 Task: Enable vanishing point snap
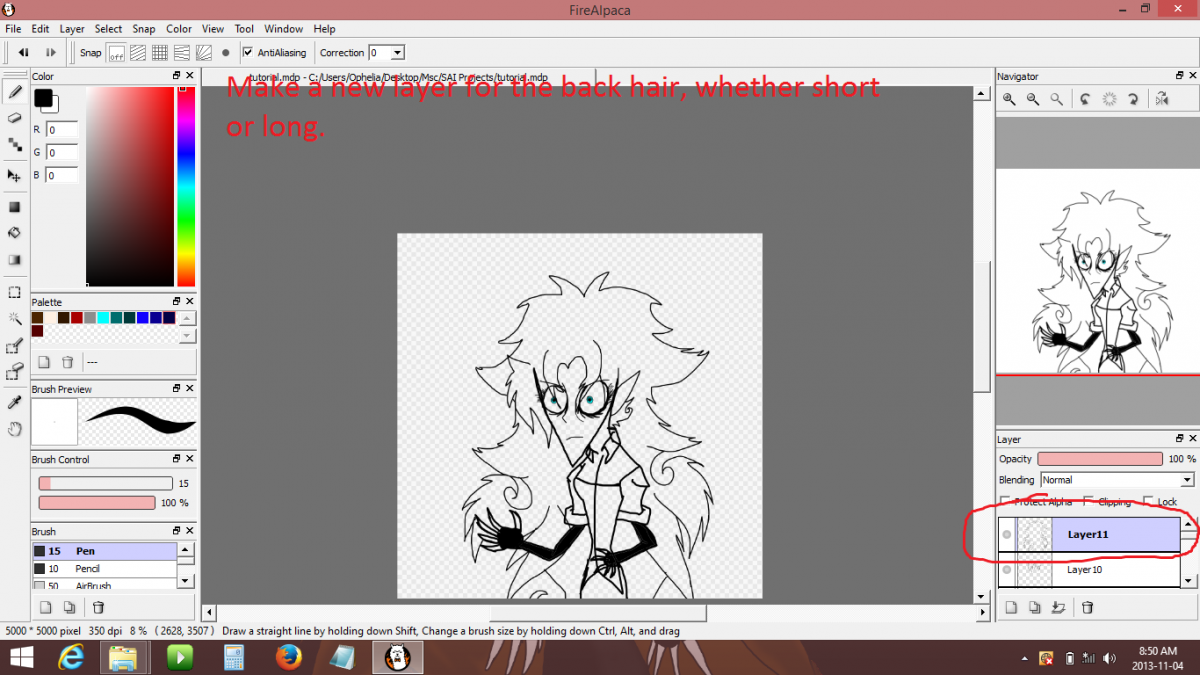(x=182, y=52)
